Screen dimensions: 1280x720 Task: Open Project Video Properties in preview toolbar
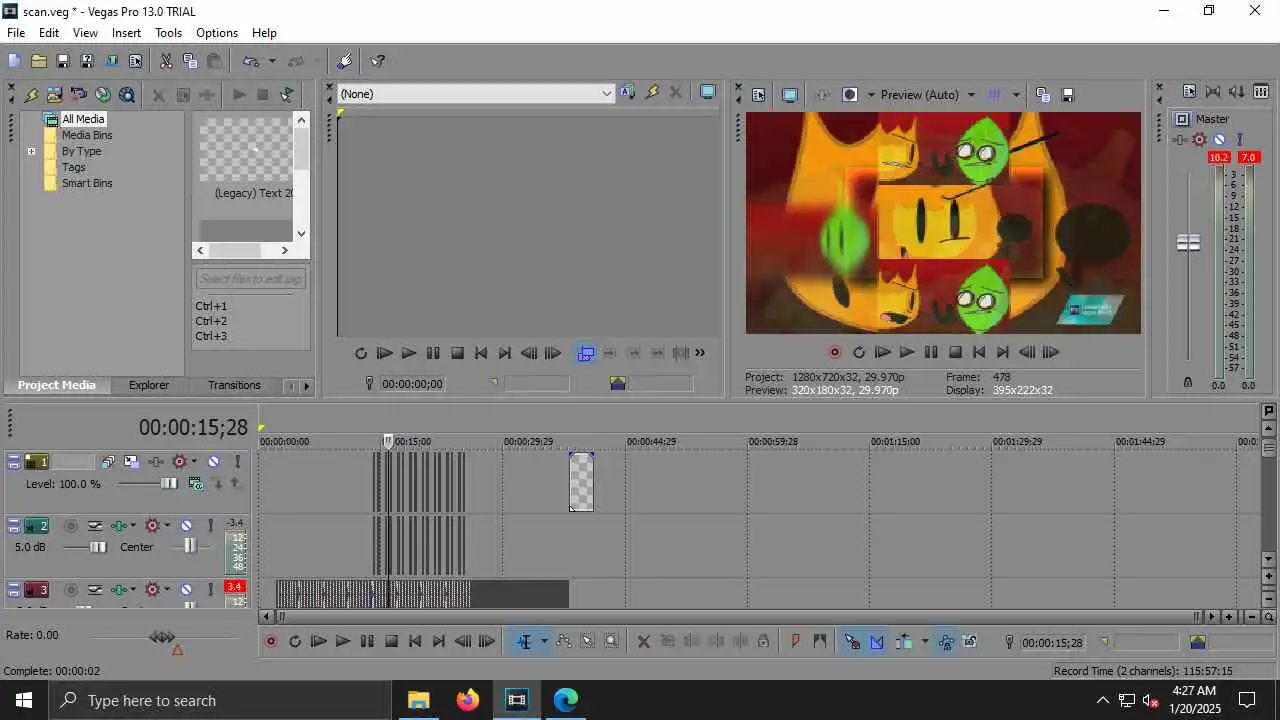click(758, 95)
